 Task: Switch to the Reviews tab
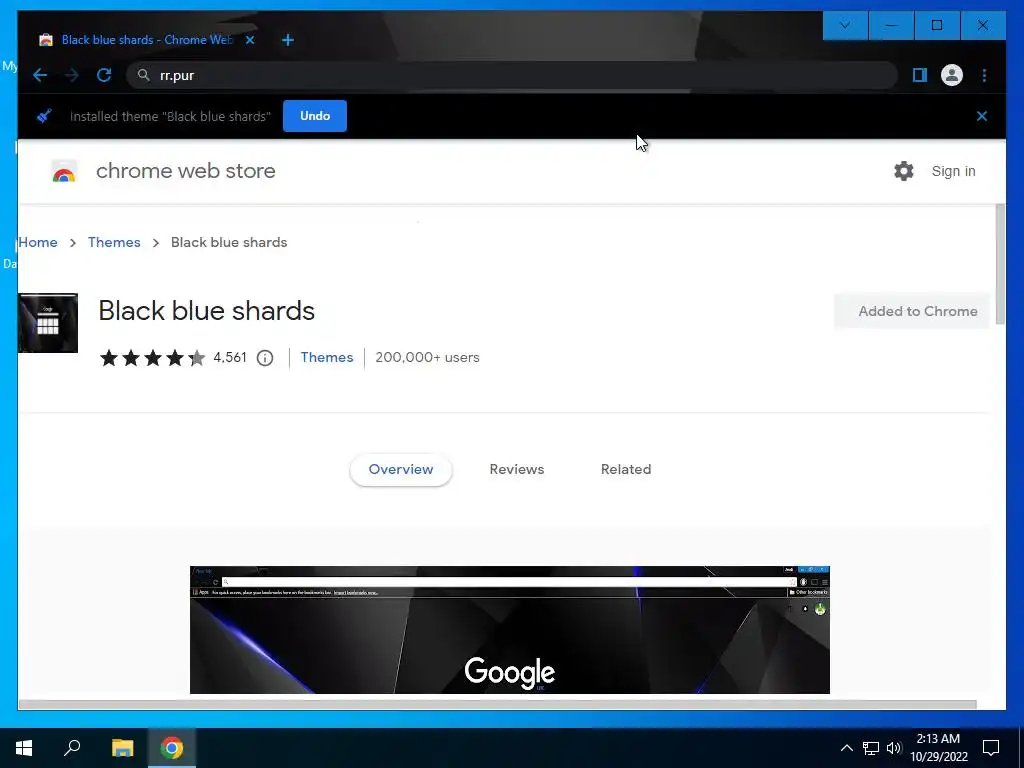[517, 470]
